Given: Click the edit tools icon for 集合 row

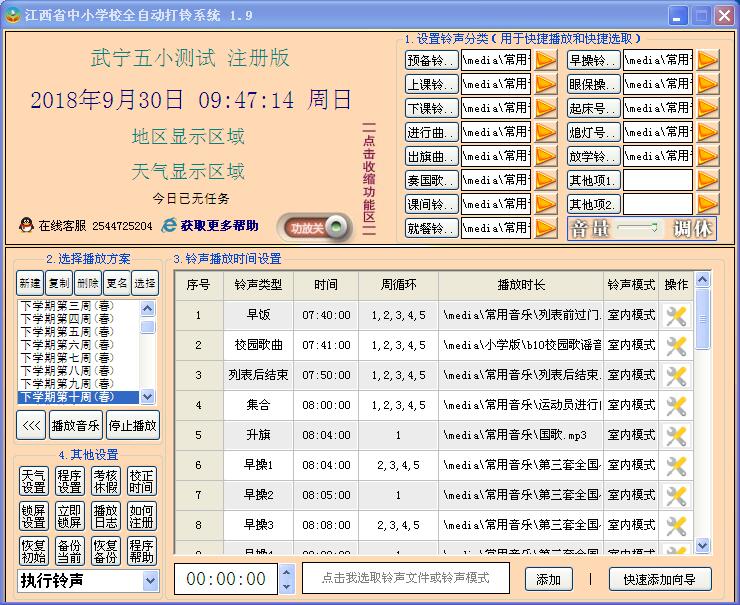Looking at the screenshot, I should point(677,406).
